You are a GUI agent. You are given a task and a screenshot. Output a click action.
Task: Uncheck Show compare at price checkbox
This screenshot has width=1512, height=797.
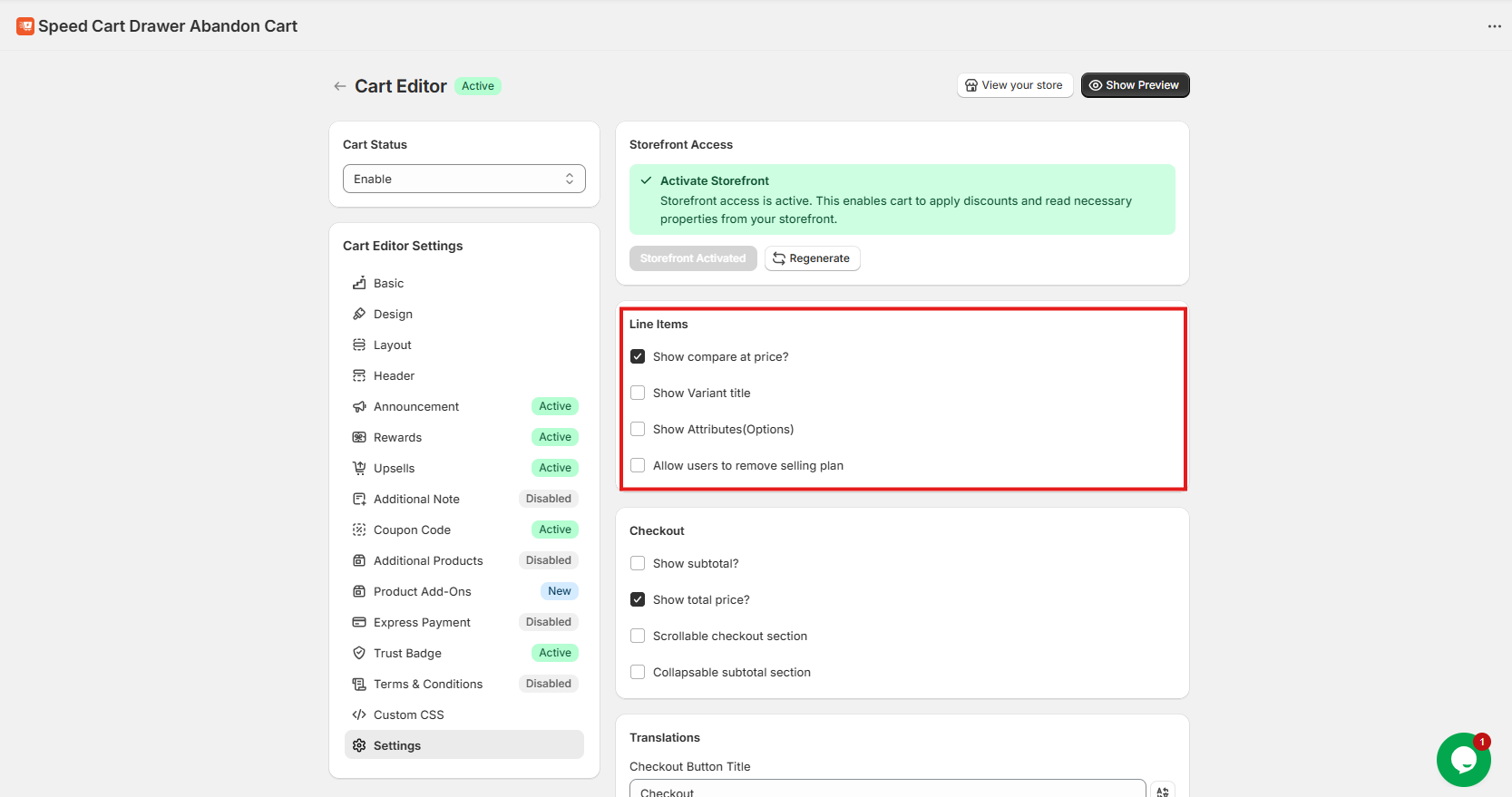pos(638,356)
